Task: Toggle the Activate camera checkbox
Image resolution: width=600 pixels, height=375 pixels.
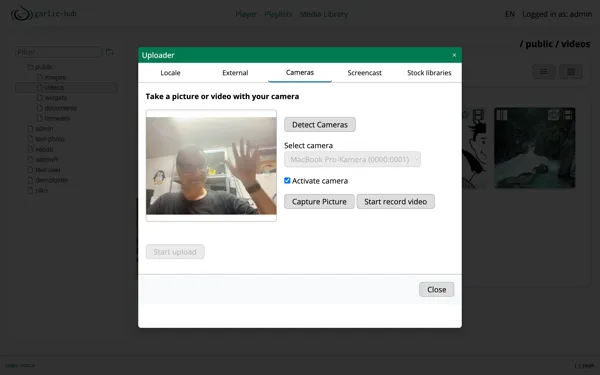Action: pos(287,181)
